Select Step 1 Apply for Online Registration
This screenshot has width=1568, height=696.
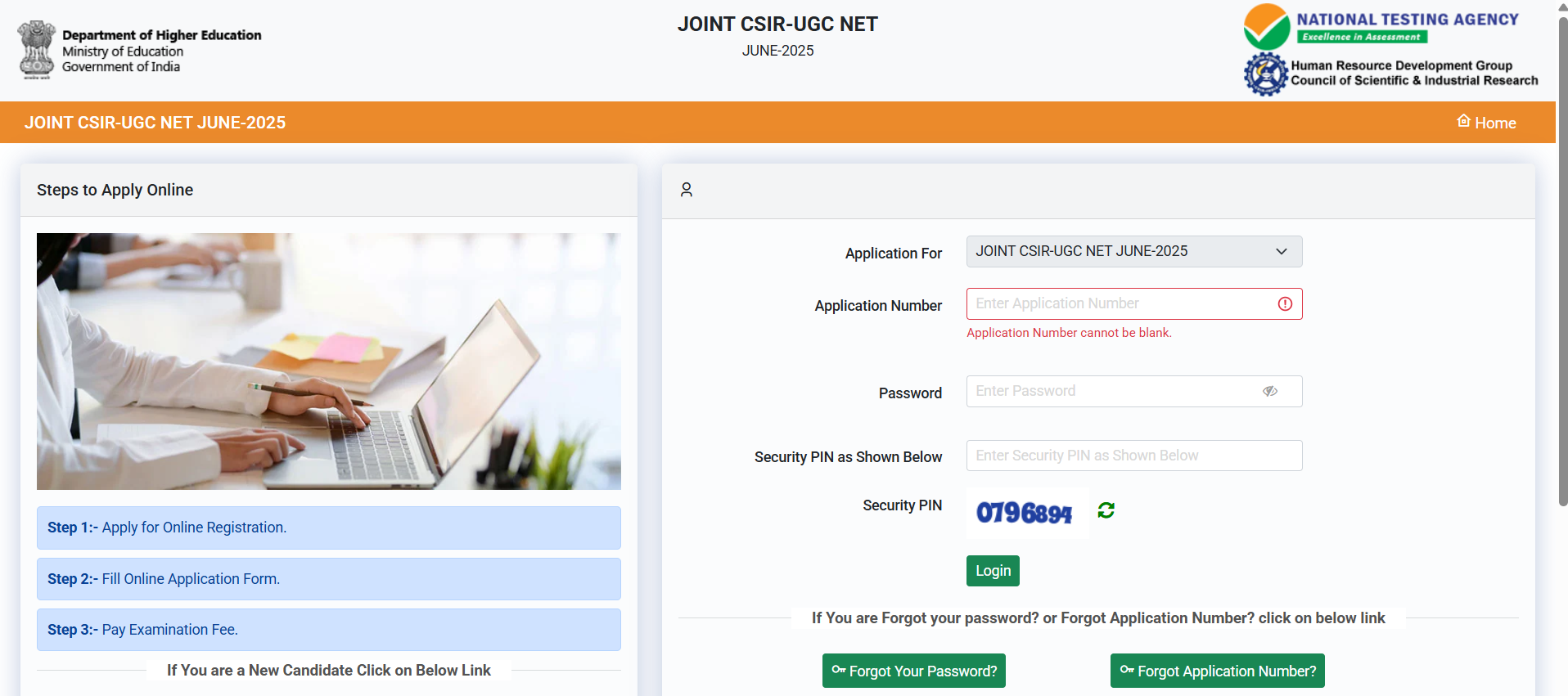click(x=329, y=528)
